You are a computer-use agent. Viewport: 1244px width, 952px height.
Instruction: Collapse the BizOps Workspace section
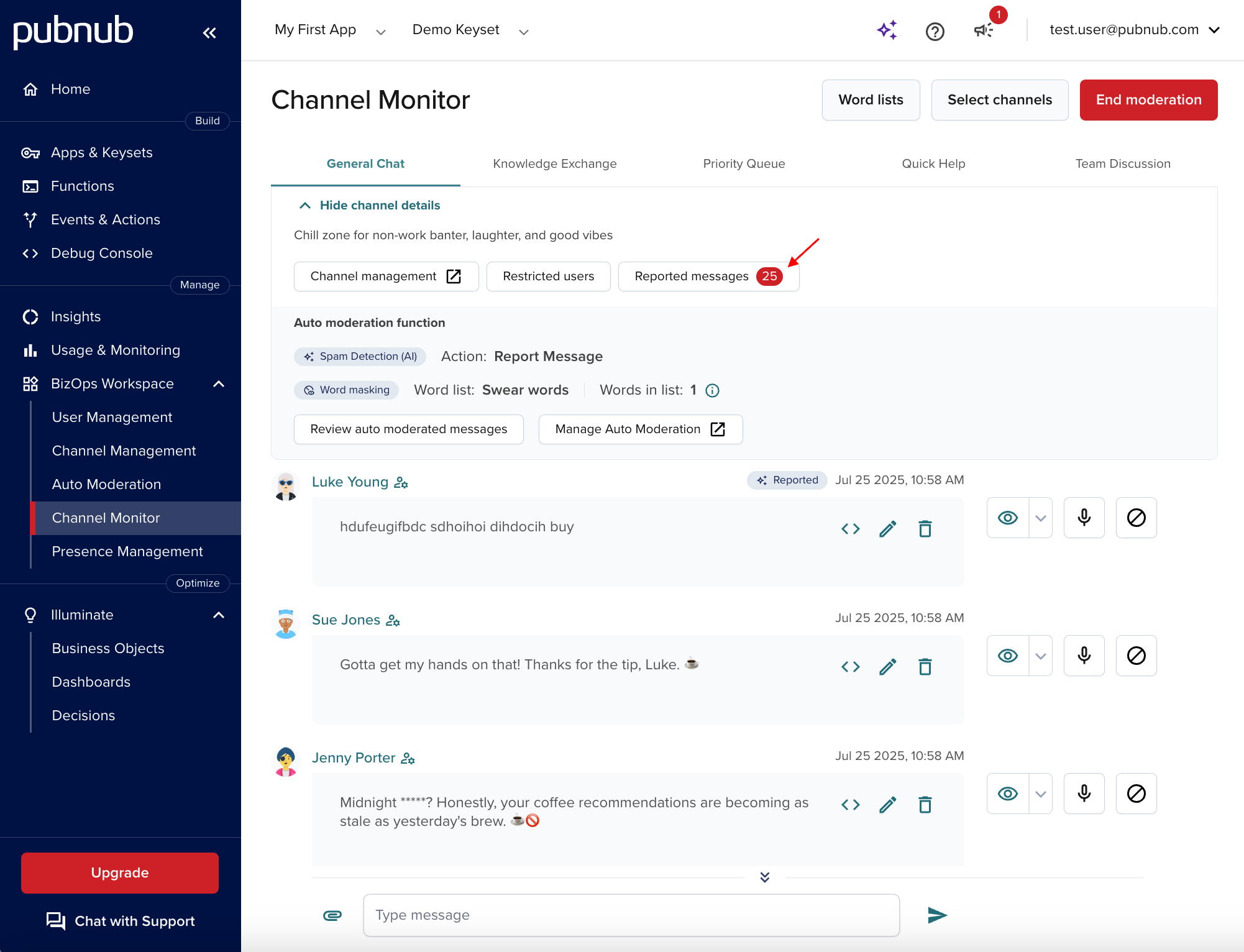pos(219,383)
